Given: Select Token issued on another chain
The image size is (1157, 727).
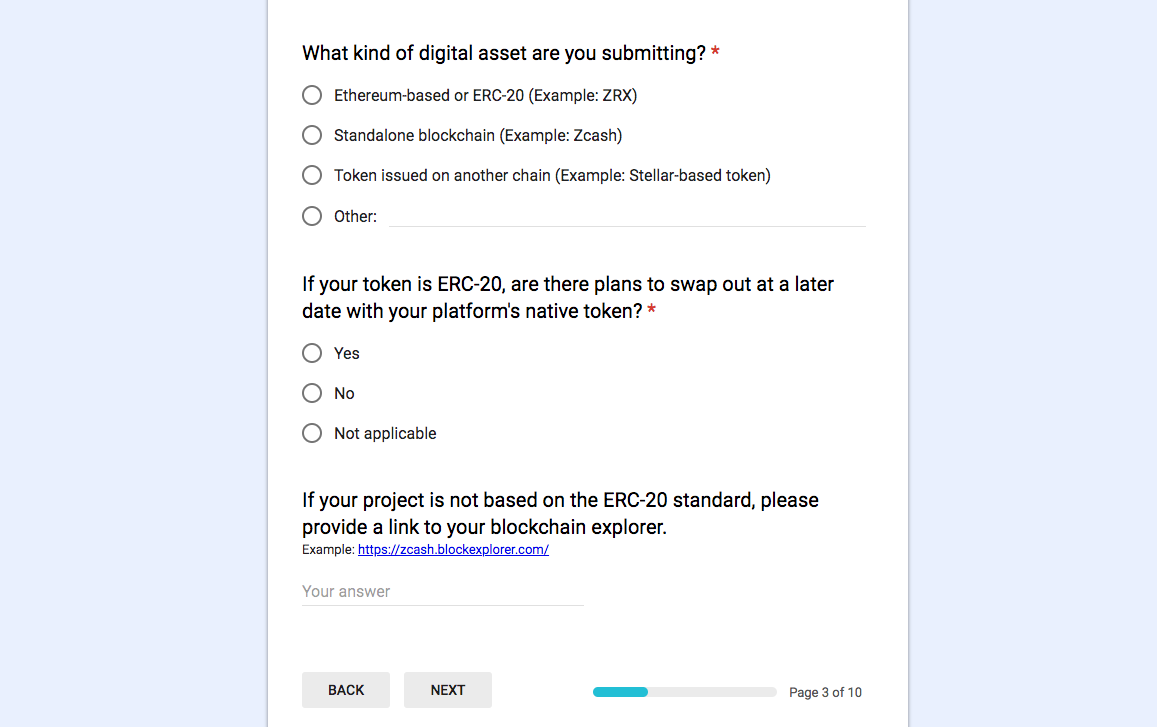Looking at the screenshot, I should (312, 175).
